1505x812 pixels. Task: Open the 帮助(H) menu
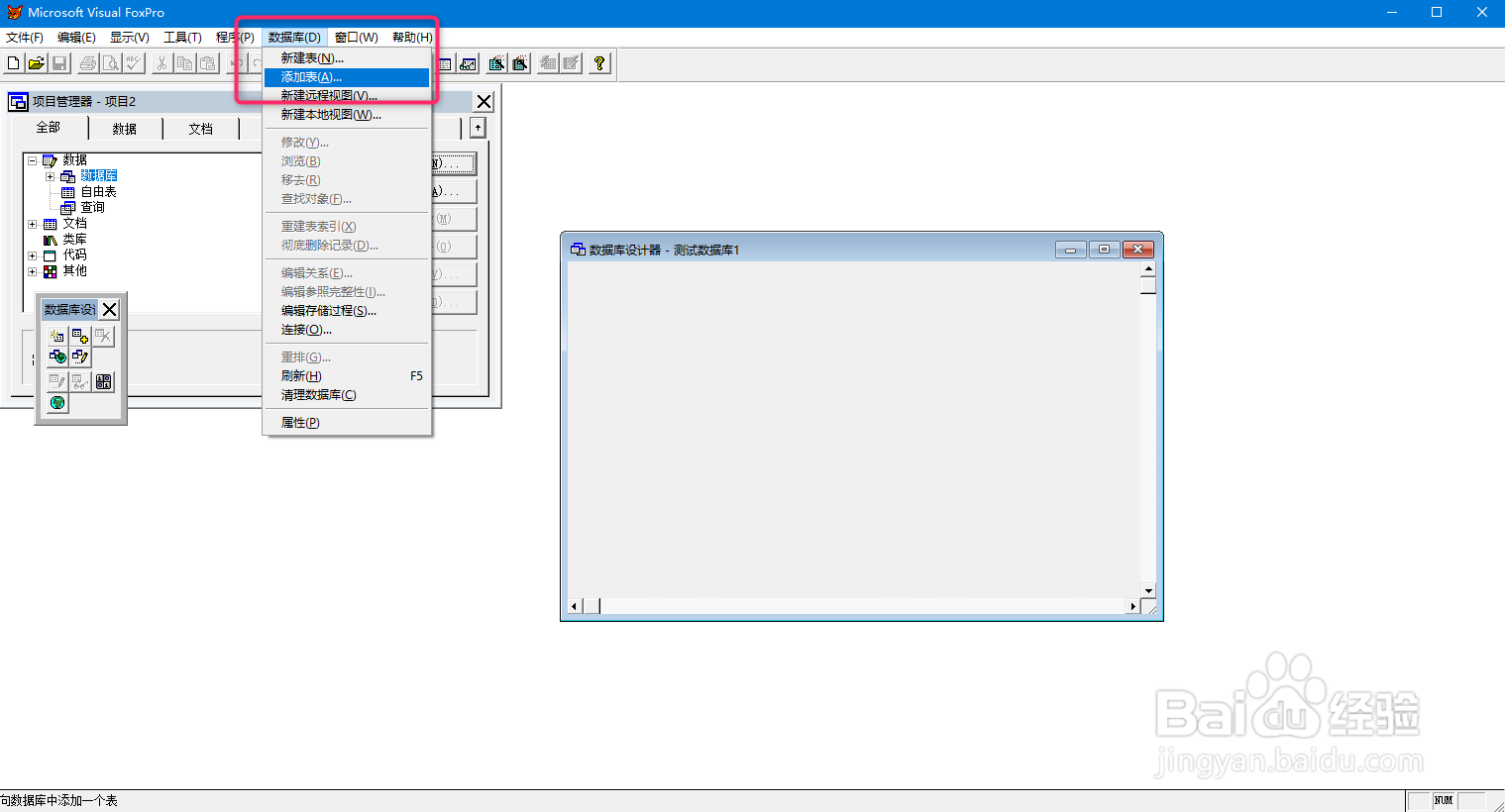(x=412, y=38)
